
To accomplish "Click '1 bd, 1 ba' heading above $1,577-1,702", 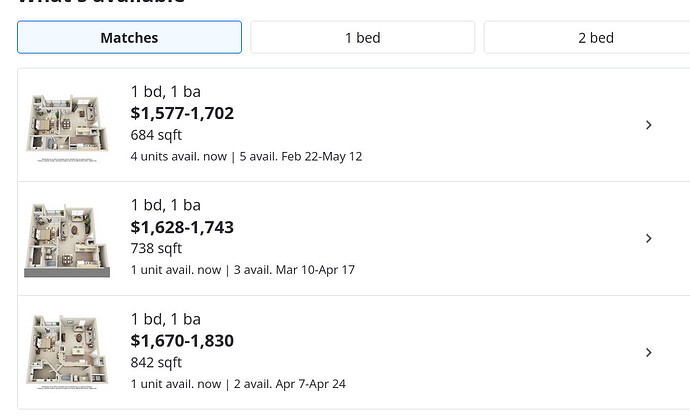I will (x=166, y=92).
